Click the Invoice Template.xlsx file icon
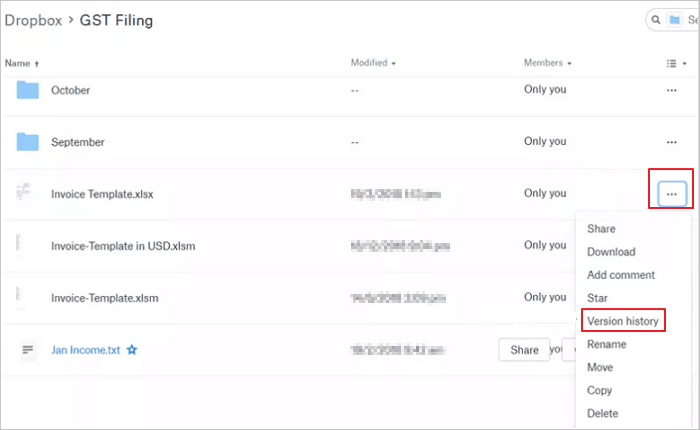Screen dimensions: 700x430 (24, 193)
